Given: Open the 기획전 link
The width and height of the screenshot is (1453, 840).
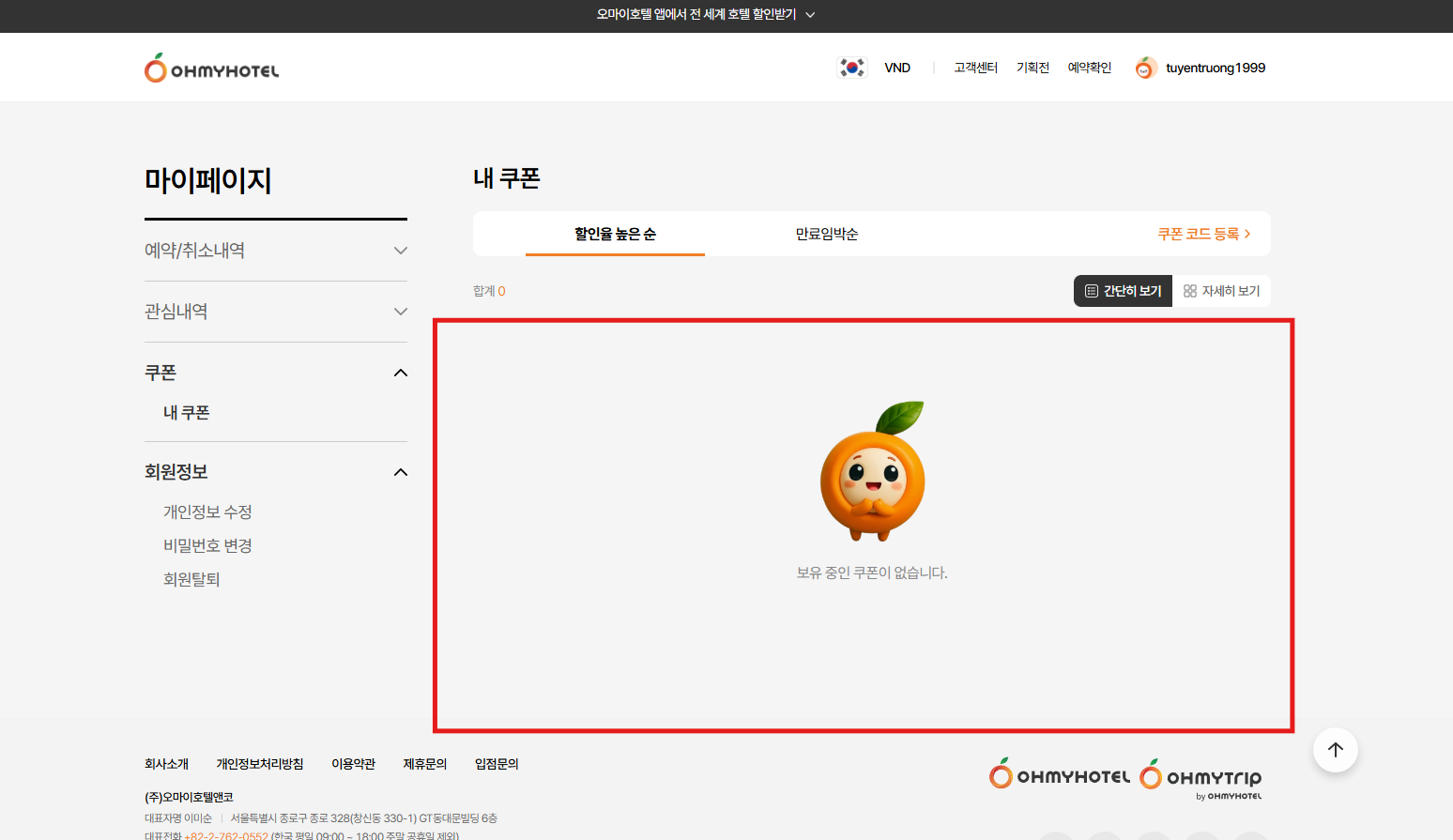Looking at the screenshot, I should click(x=1032, y=68).
